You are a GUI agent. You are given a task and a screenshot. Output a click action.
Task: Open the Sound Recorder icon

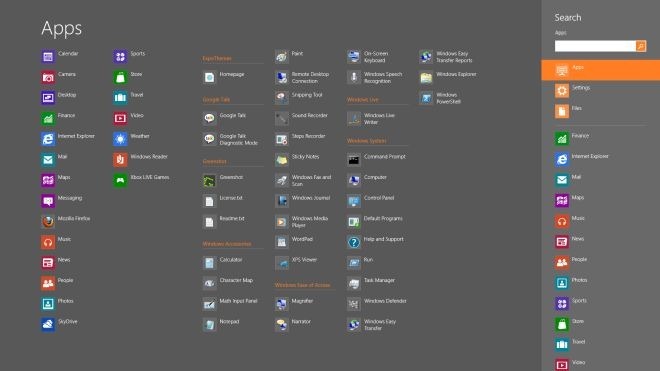(x=282, y=118)
